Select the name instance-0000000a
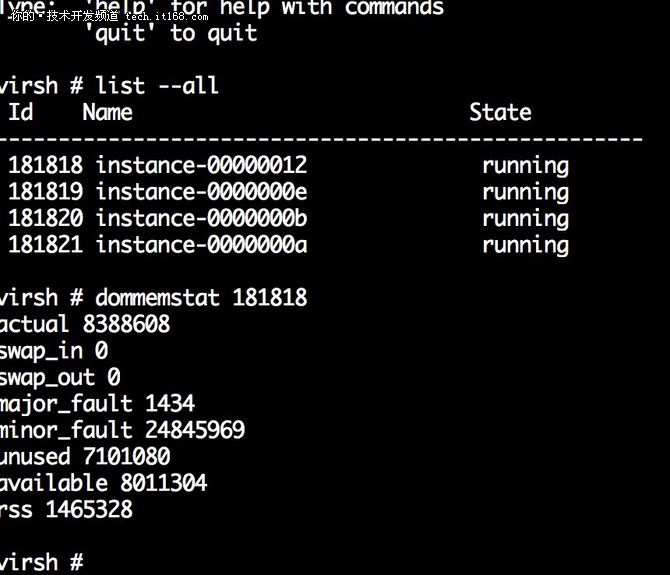Viewport: 670px width, 575px height. tap(201, 244)
